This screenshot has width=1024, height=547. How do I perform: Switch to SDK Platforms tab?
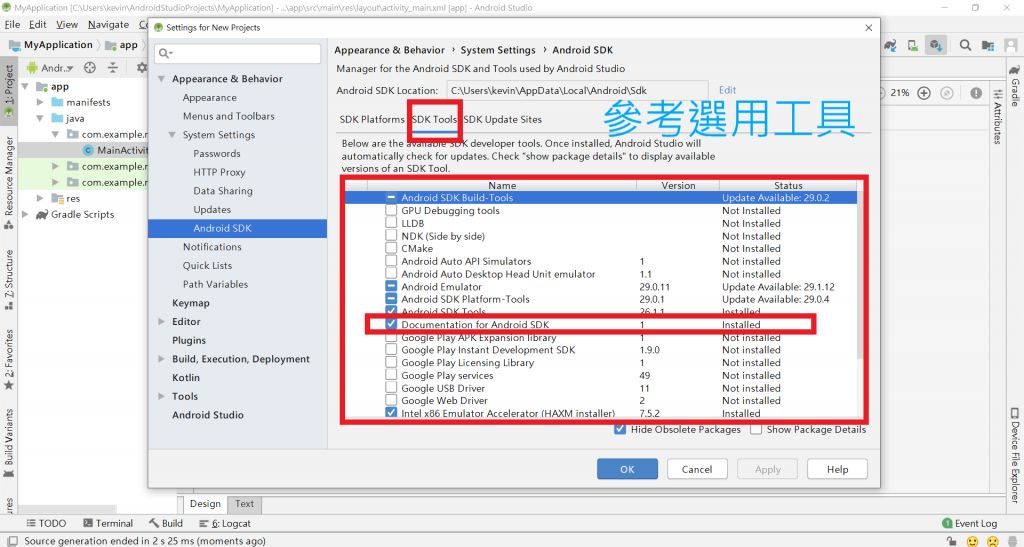(372, 119)
